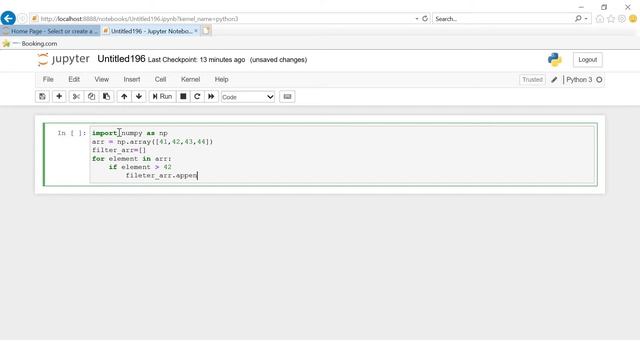Open the File menu

click(x=48, y=80)
